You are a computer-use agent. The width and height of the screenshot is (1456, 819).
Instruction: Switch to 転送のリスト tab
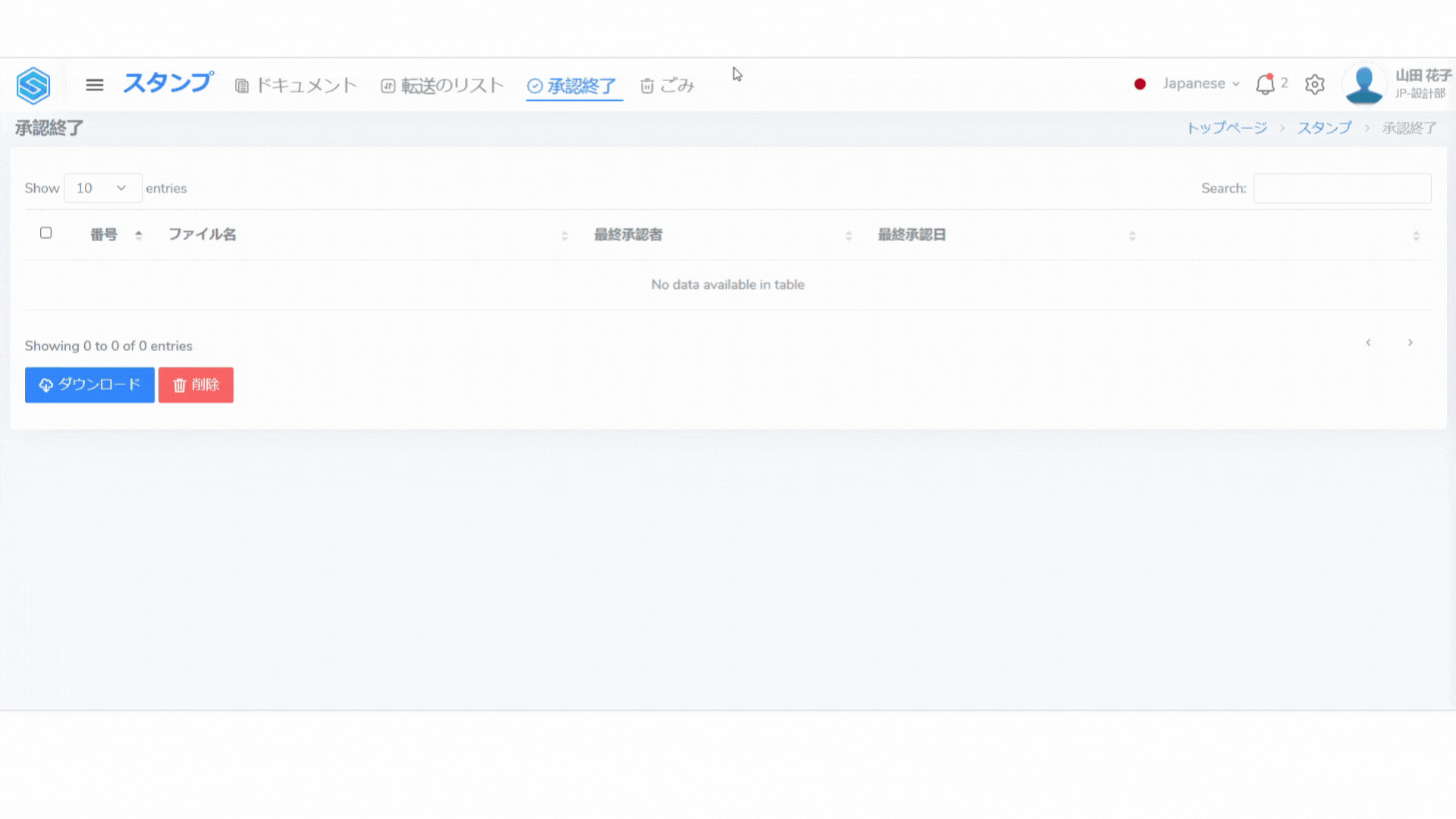(x=442, y=86)
